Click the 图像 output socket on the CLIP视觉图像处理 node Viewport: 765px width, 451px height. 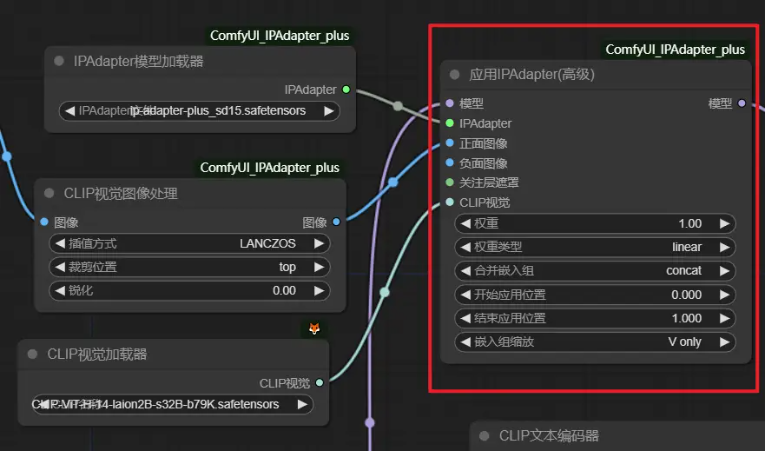coord(336,222)
